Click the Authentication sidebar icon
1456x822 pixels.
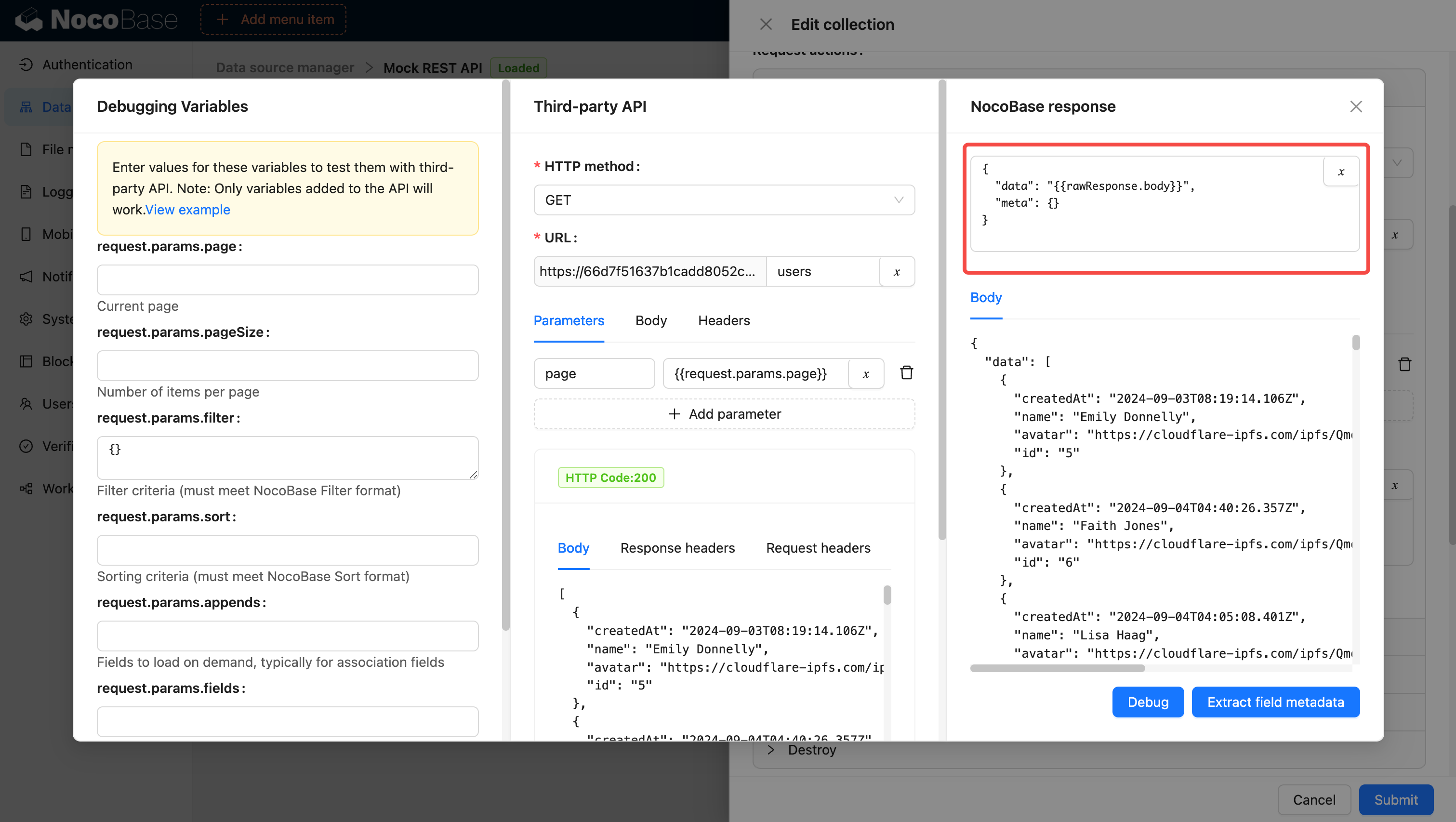(26, 65)
